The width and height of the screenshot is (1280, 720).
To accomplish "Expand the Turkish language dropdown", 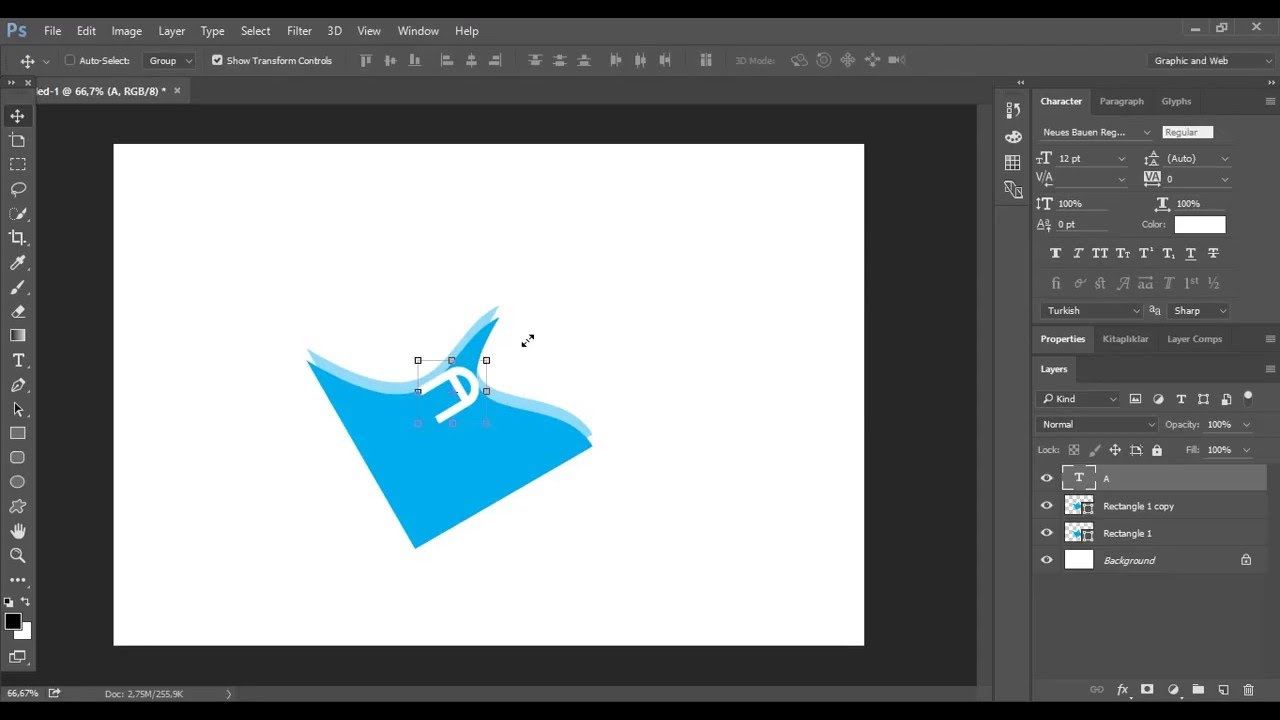I will pyautogui.click(x=1091, y=311).
